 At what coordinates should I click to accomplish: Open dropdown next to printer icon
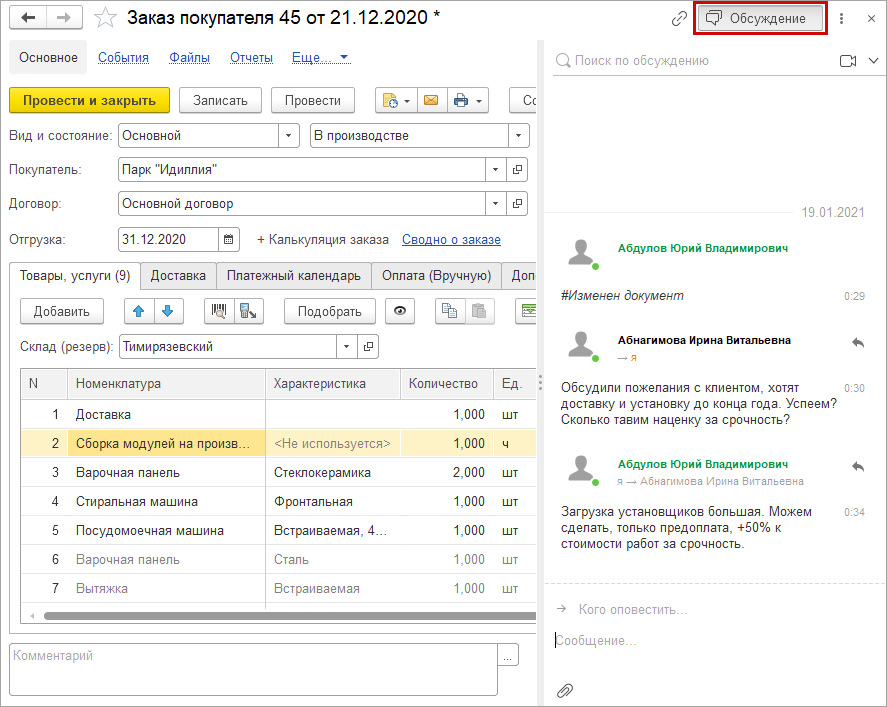(479, 101)
